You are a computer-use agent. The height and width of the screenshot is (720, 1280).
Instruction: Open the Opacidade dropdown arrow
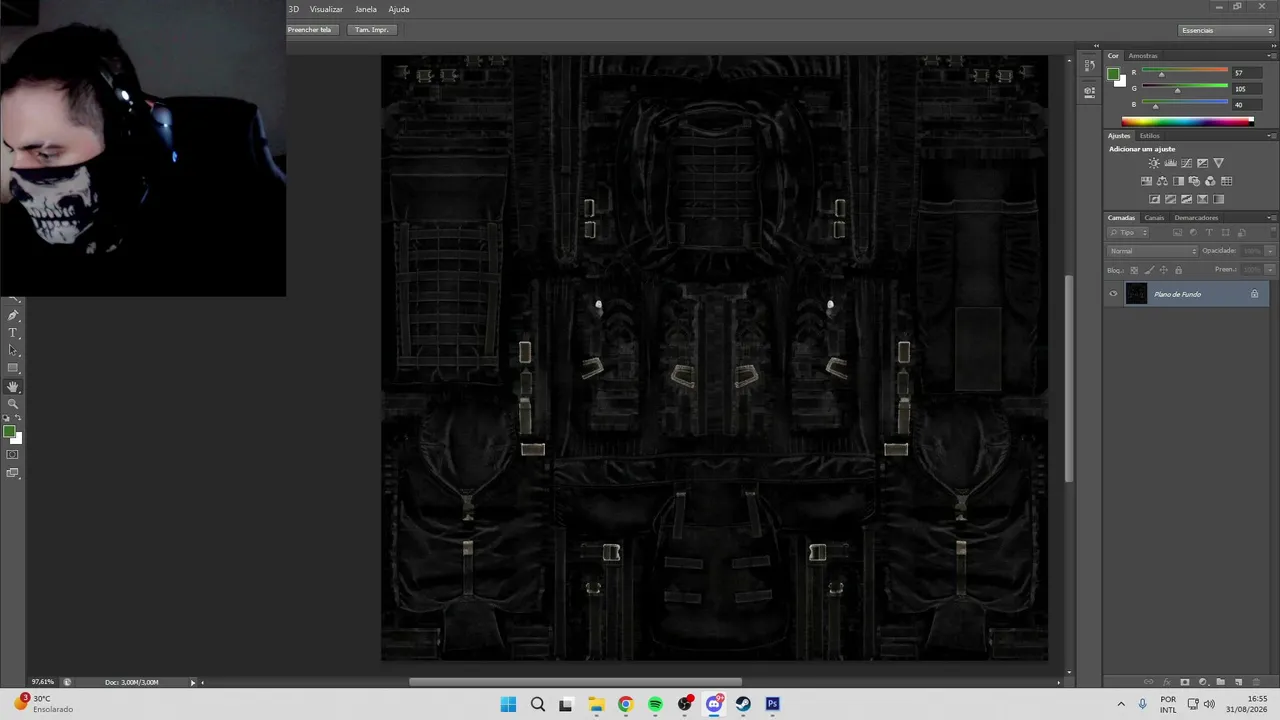tap(1270, 251)
